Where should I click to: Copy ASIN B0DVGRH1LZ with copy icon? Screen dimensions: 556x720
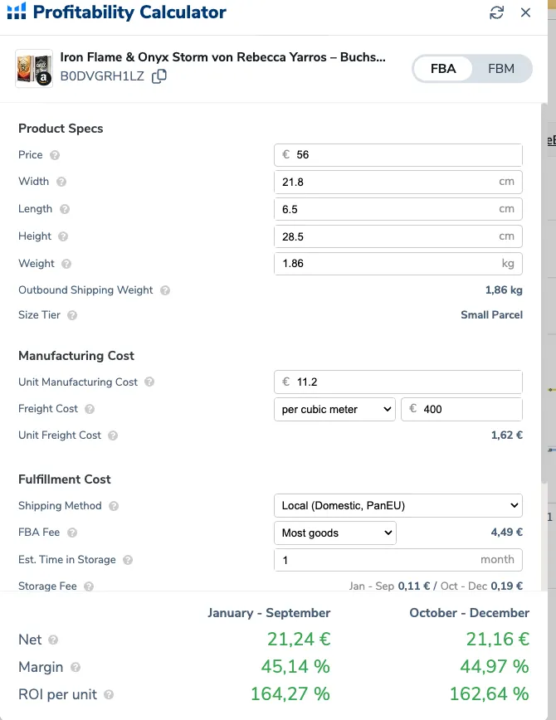(159, 76)
